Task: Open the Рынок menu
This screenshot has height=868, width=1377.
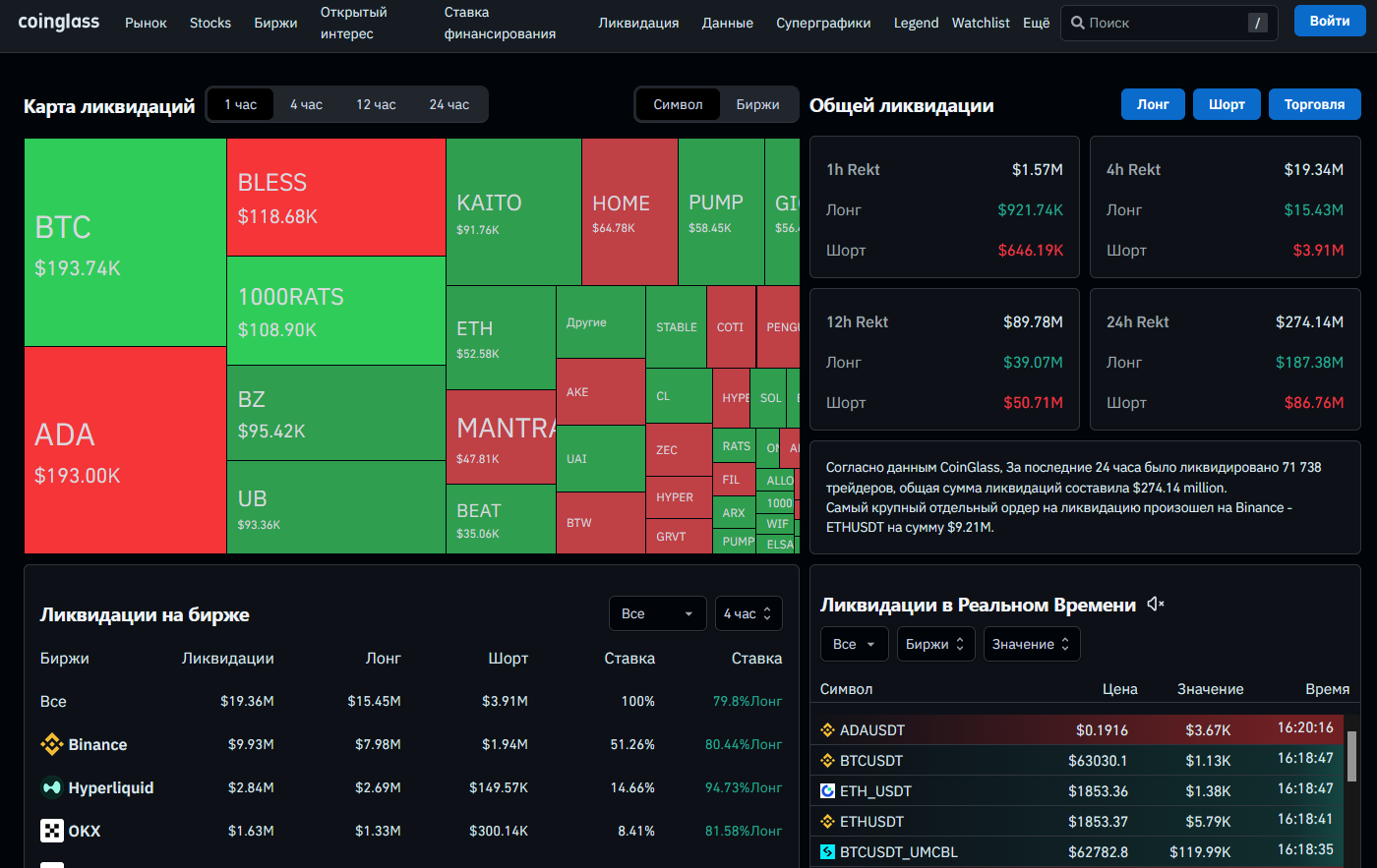Action: [146, 23]
